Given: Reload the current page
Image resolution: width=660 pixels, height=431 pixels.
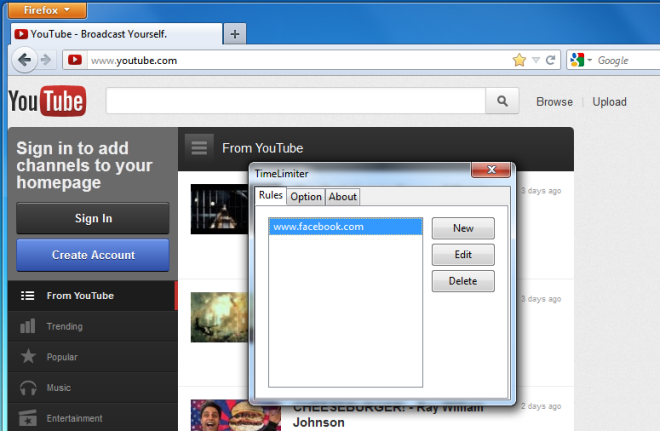Looking at the screenshot, I should point(550,60).
